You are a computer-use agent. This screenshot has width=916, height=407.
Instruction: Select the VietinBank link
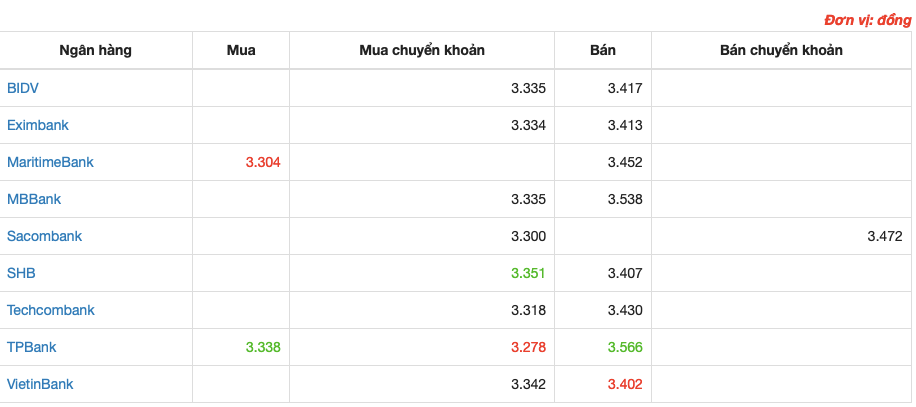(40, 384)
